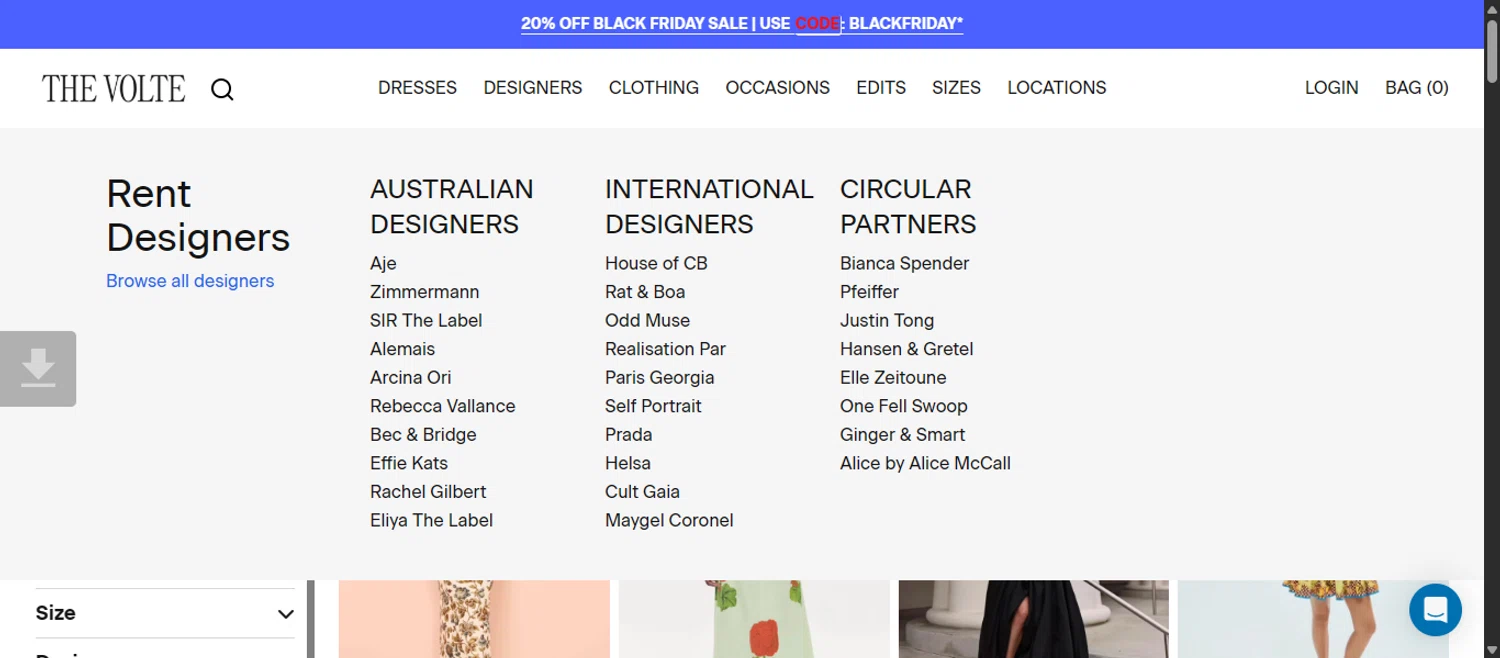Select Alemais designer
Viewport: 1500px width, 658px height.
(x=403, y=349)
